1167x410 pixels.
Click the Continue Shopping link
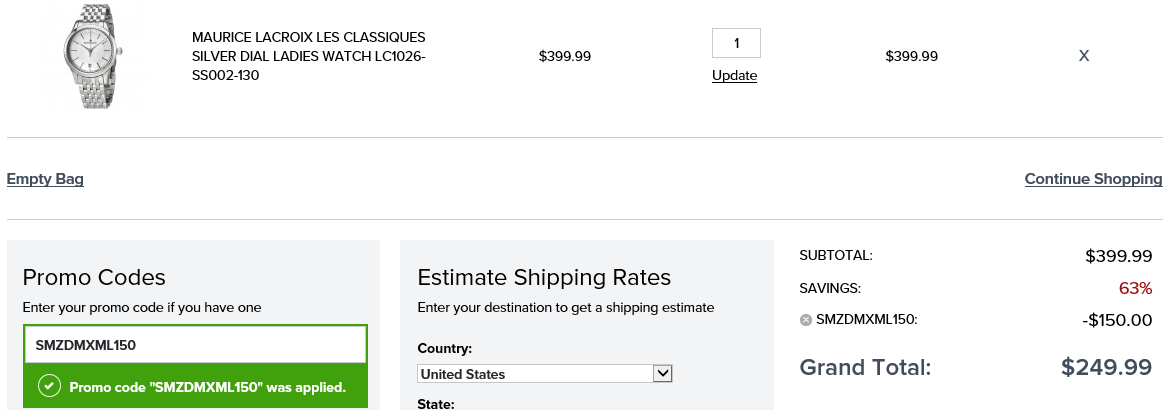pos(1093,179)
